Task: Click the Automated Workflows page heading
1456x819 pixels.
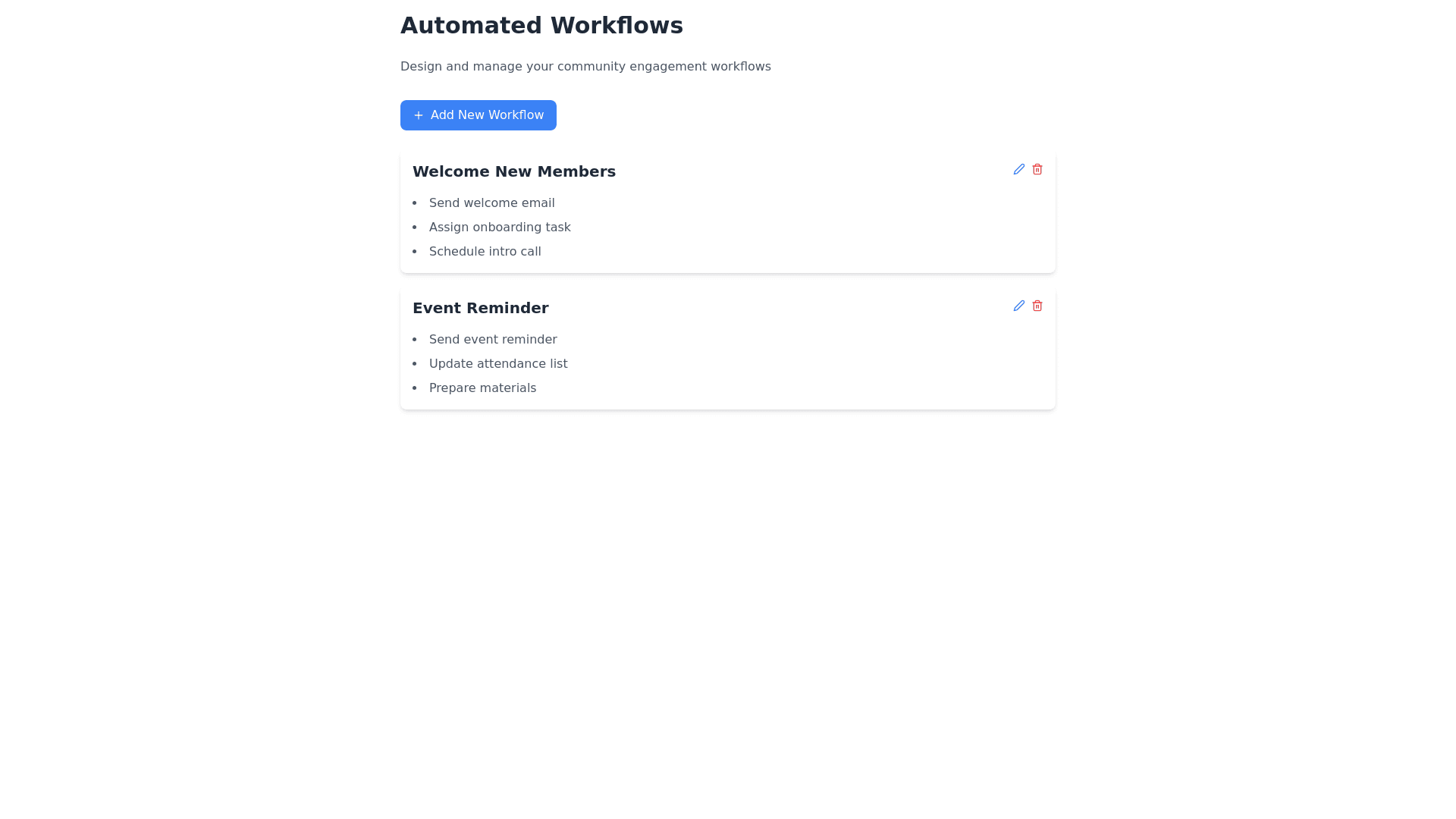Action: tap(541, 25)
